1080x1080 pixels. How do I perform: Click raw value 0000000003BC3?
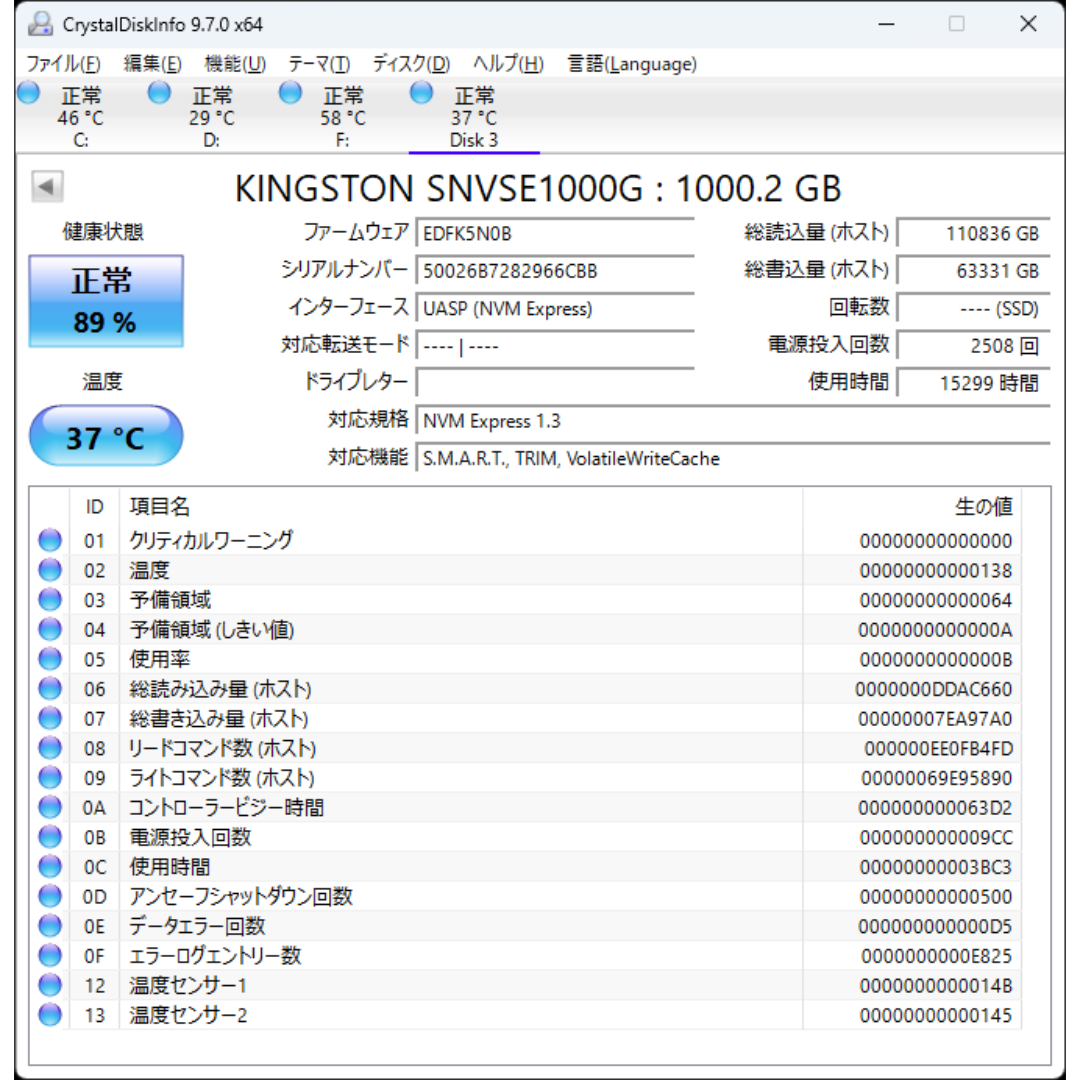pos(935,866)
